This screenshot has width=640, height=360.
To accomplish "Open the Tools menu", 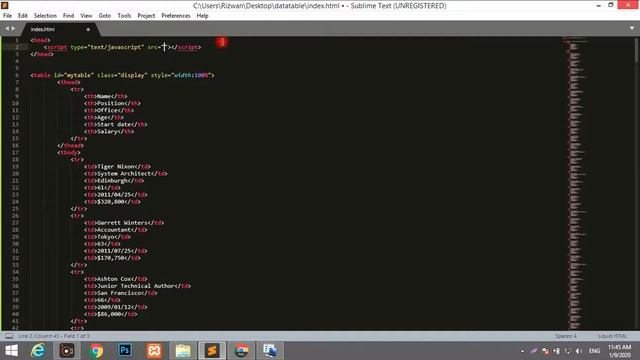I will coord(124,16).
